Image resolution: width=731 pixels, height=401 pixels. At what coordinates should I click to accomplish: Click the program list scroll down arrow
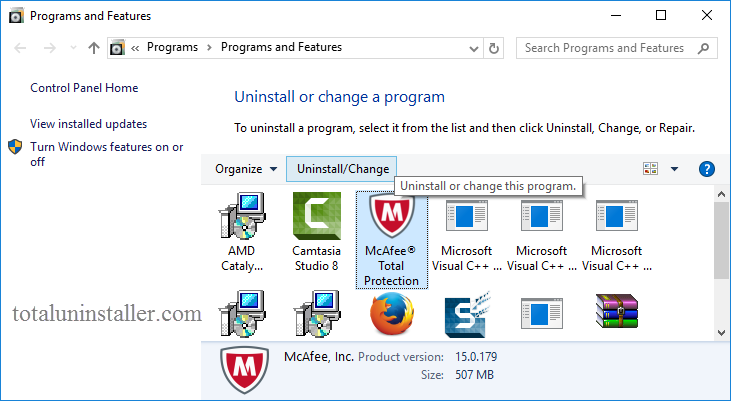click(722, 332)
